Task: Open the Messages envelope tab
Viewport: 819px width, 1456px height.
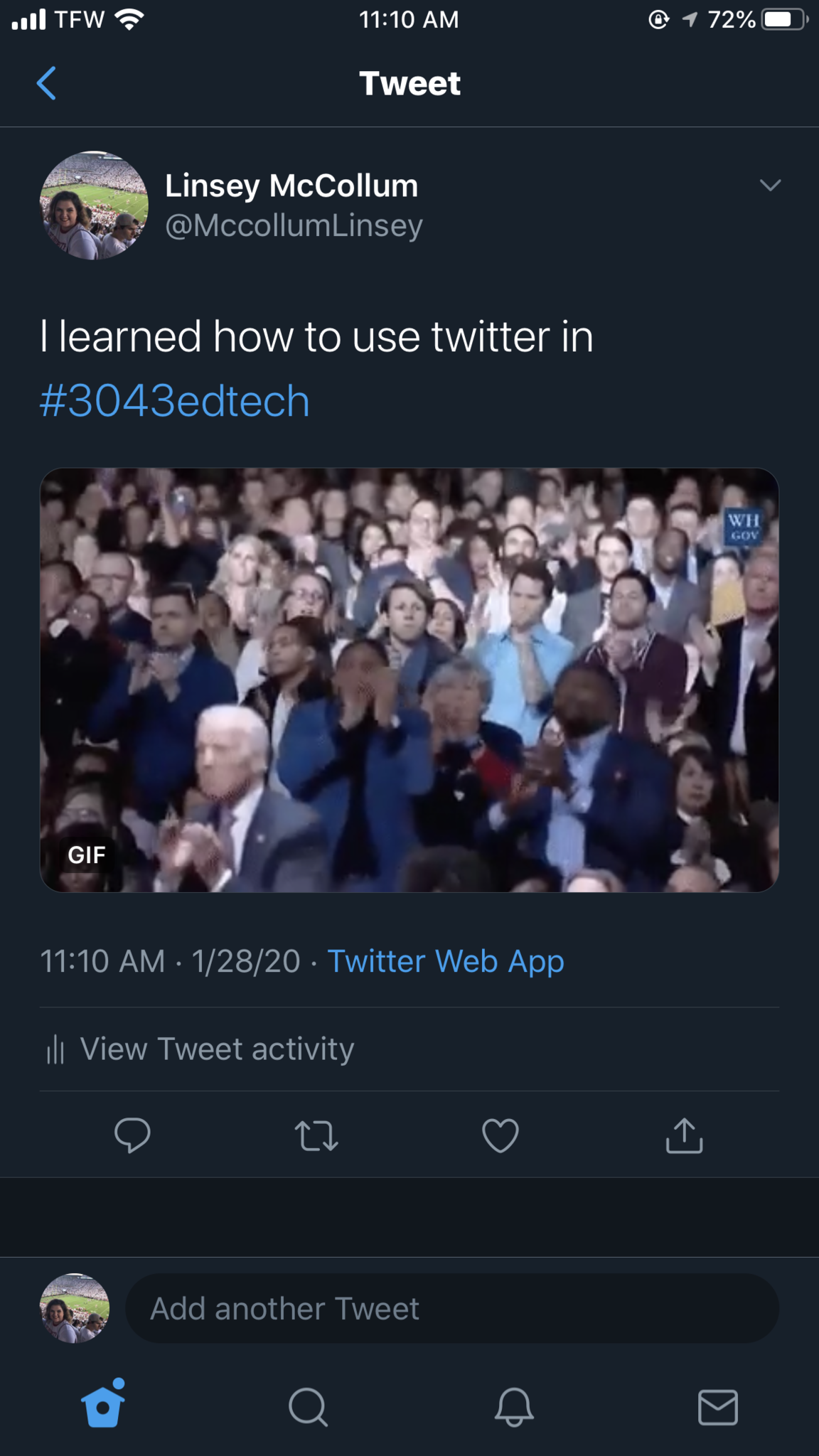Action: coord(717,1407)
